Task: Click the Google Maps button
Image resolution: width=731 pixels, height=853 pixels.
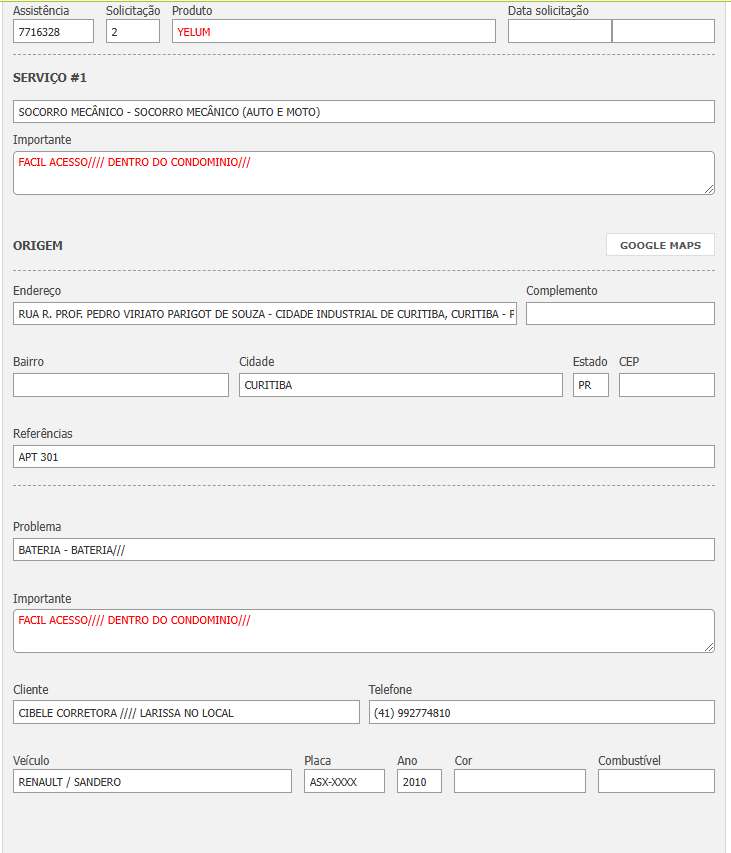Action: (x=660, y=245)
